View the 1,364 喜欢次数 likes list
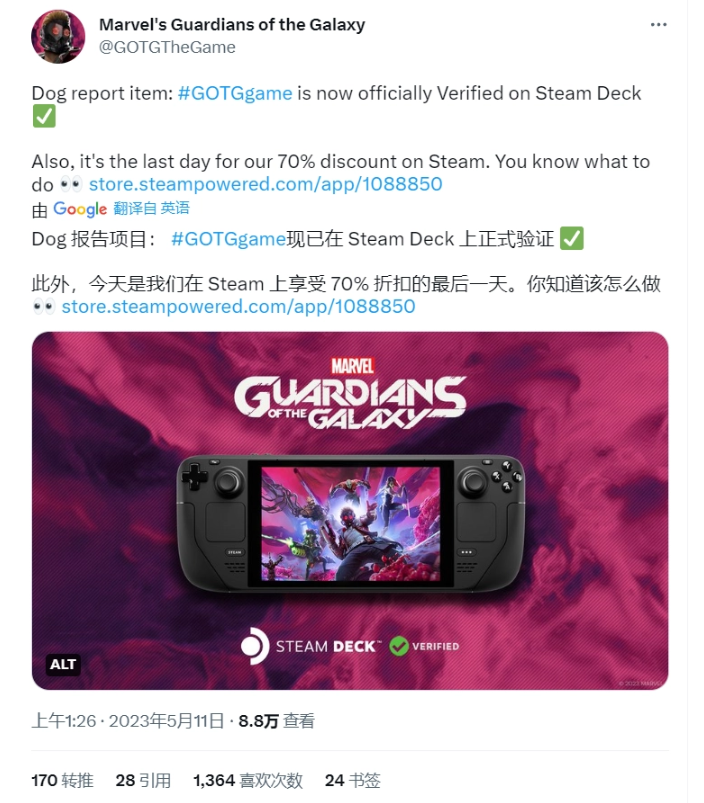This screenshot has height=803, width=704. pos(248,780)
